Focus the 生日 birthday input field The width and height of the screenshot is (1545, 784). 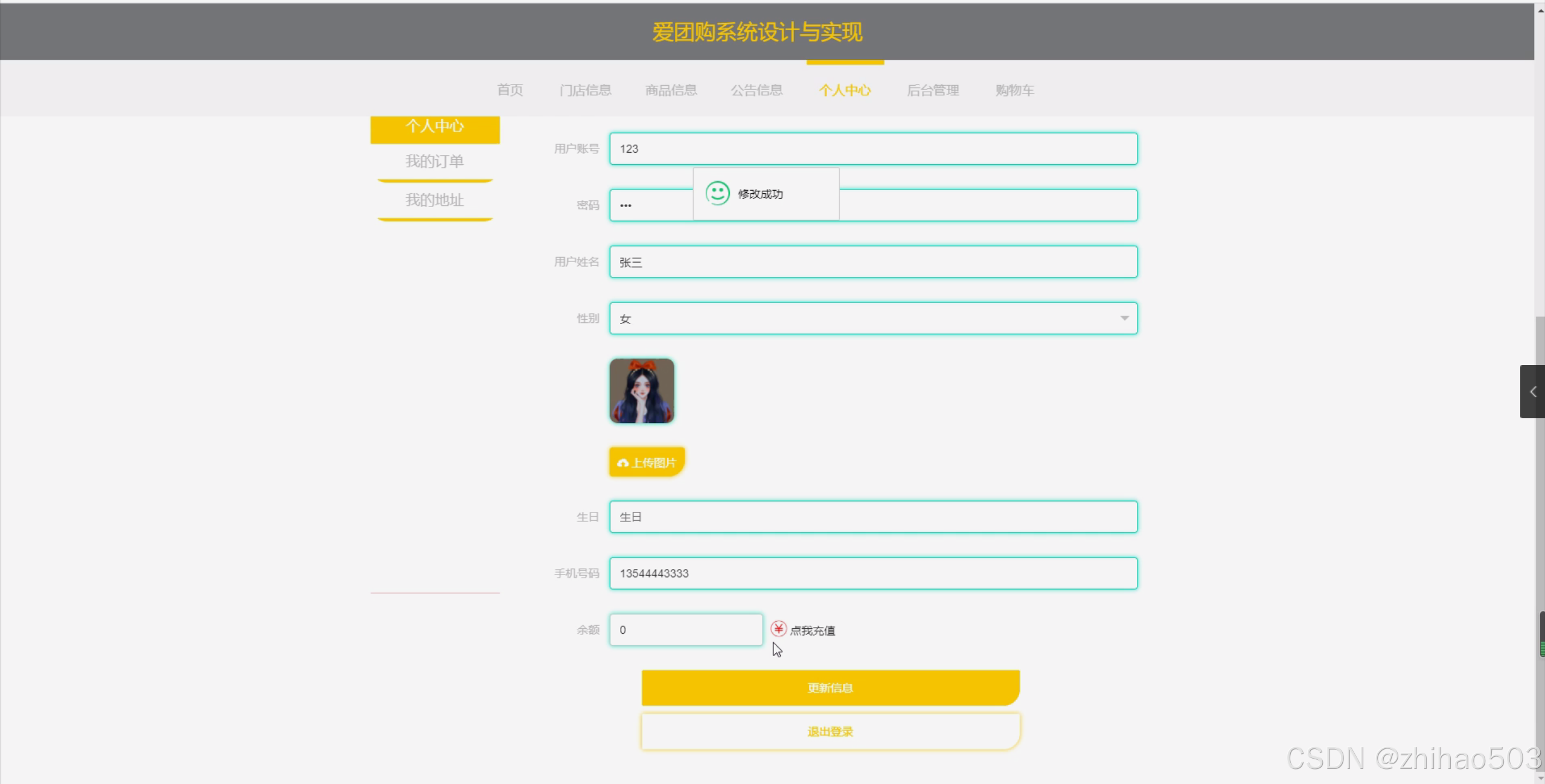click(x=872, y=517)
